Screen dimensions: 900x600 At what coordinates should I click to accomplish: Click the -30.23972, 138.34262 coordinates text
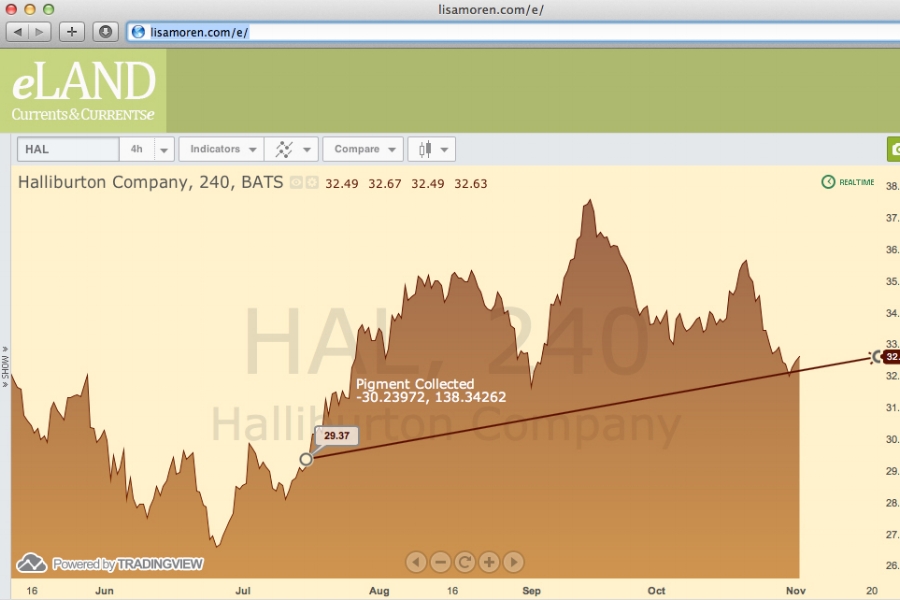[431, 397]
